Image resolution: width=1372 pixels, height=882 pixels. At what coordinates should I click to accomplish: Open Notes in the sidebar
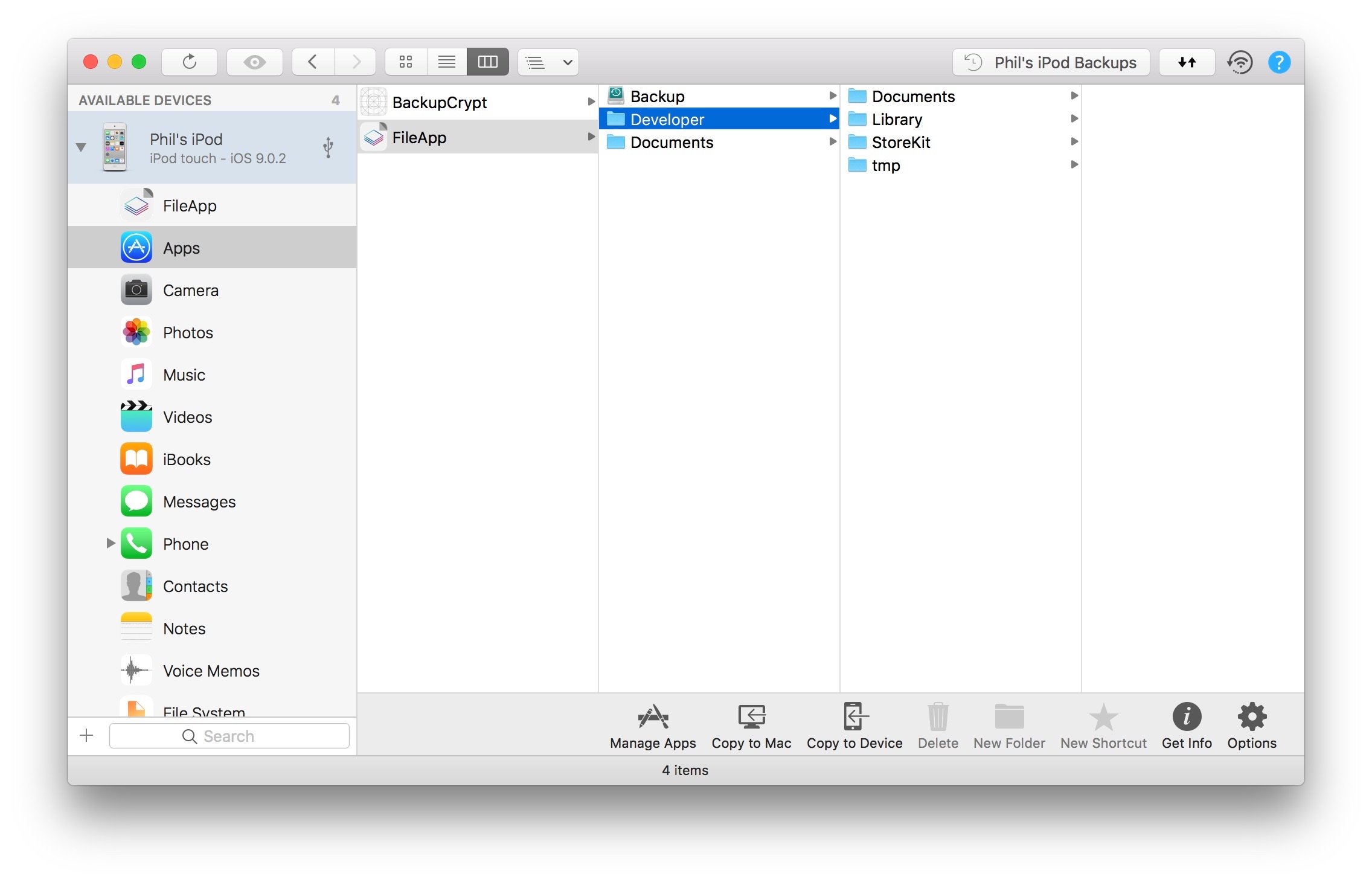[212, 628]
